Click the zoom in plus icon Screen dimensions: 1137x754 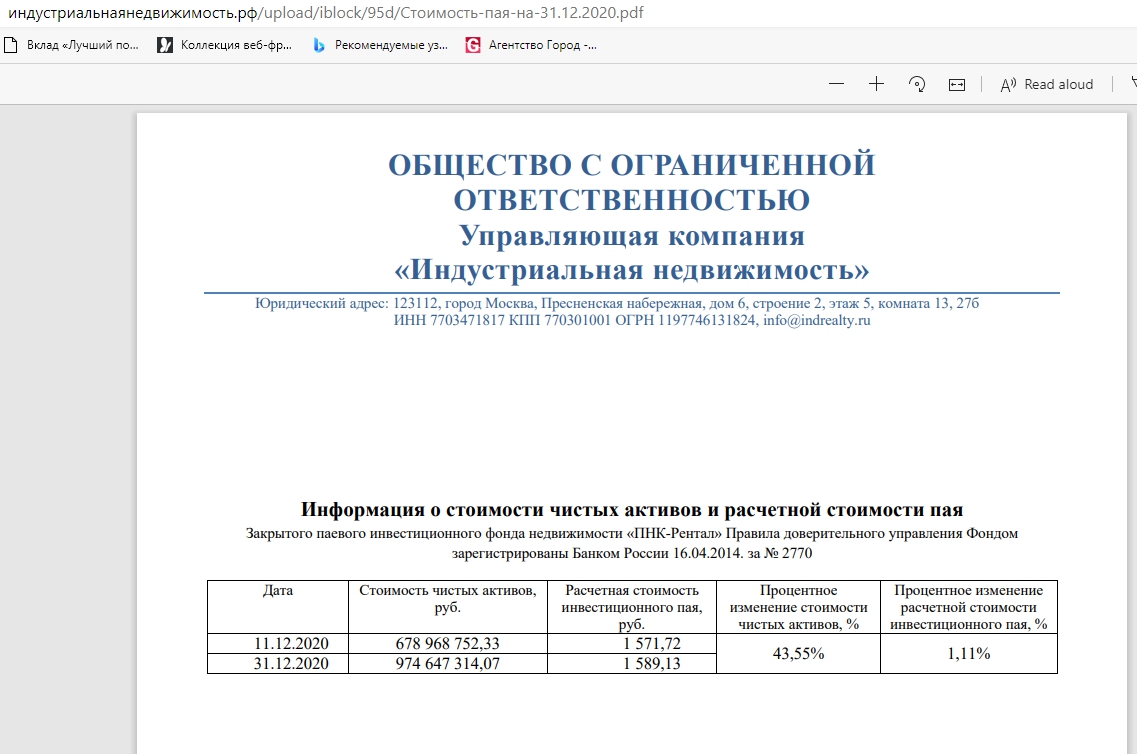(876, 84)
